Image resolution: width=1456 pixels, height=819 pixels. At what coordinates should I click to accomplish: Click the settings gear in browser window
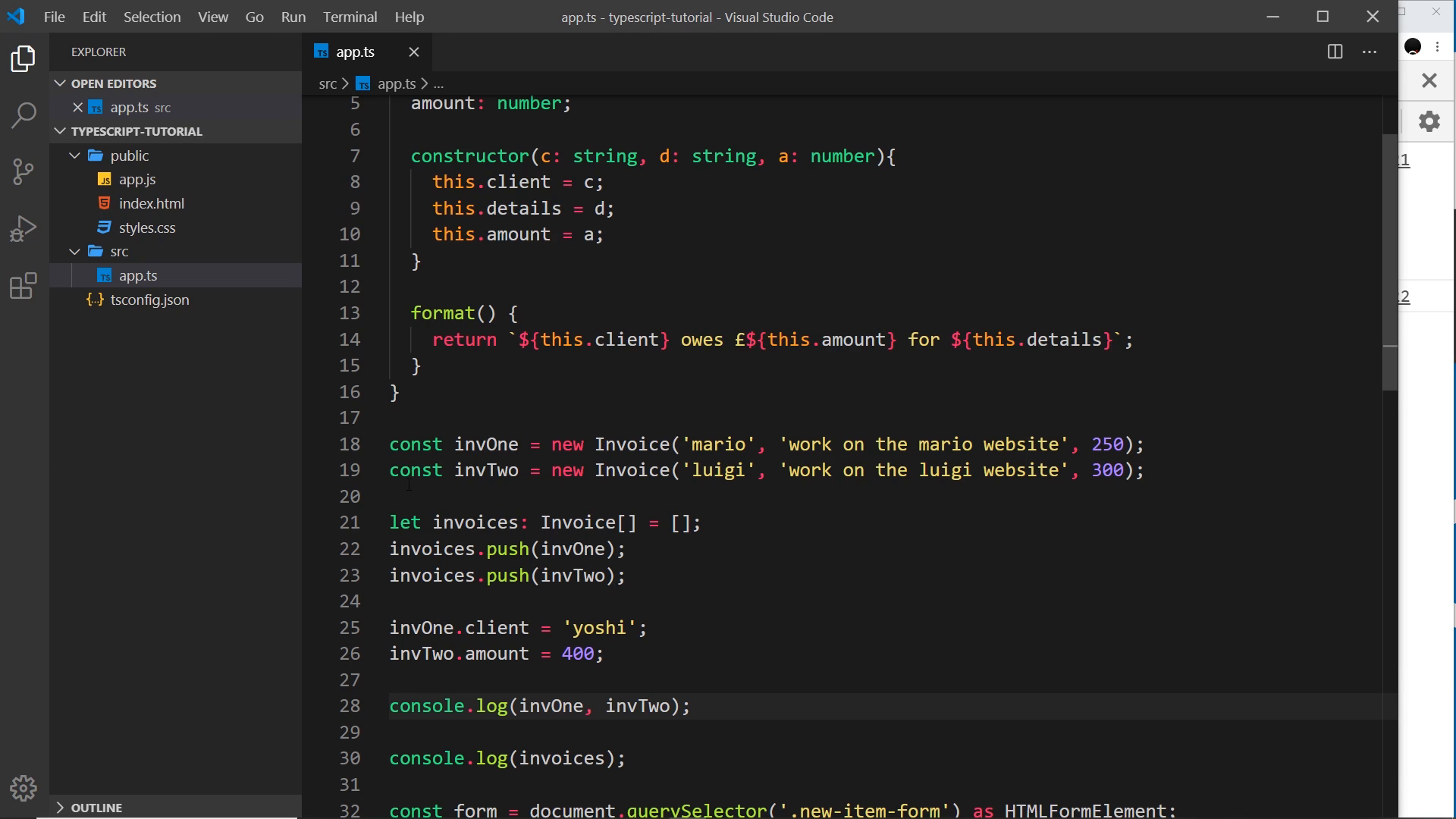tap(1429, 121)
